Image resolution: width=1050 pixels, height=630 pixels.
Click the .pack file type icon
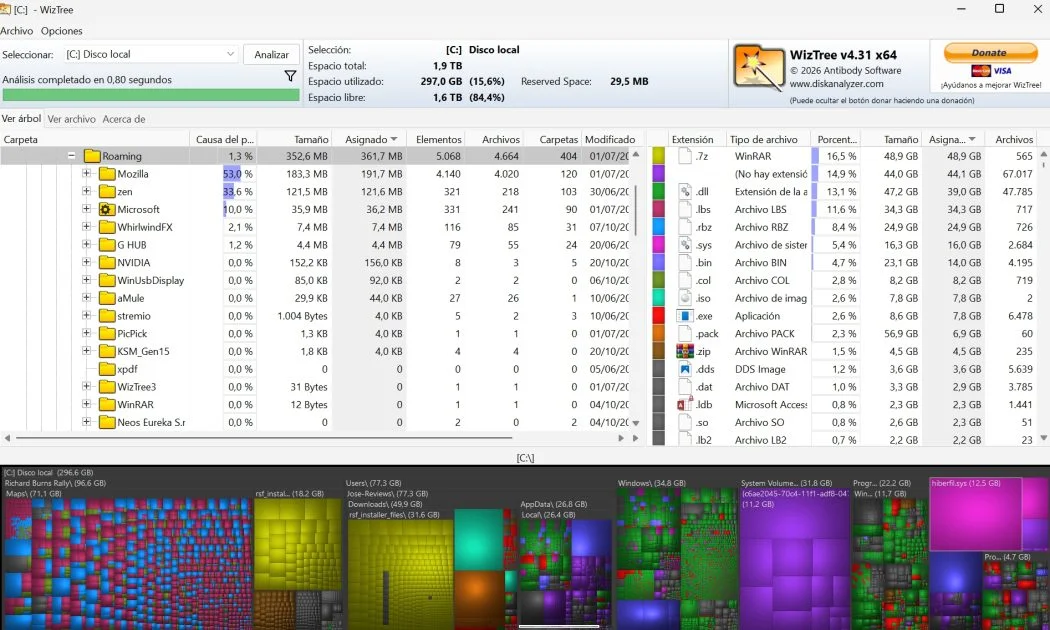coord(684,333)
